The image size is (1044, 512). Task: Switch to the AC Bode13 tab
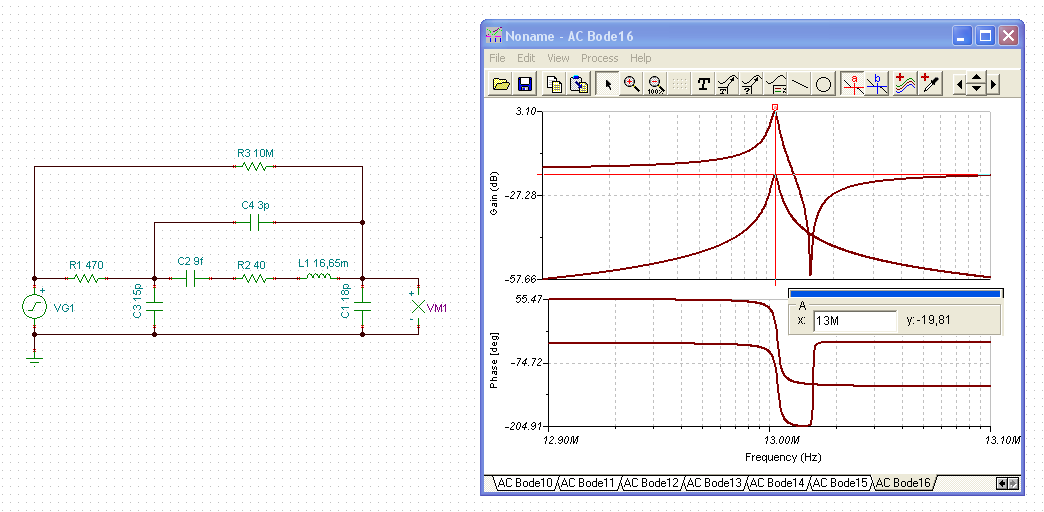pyautogui.click(x=714, y=483)
